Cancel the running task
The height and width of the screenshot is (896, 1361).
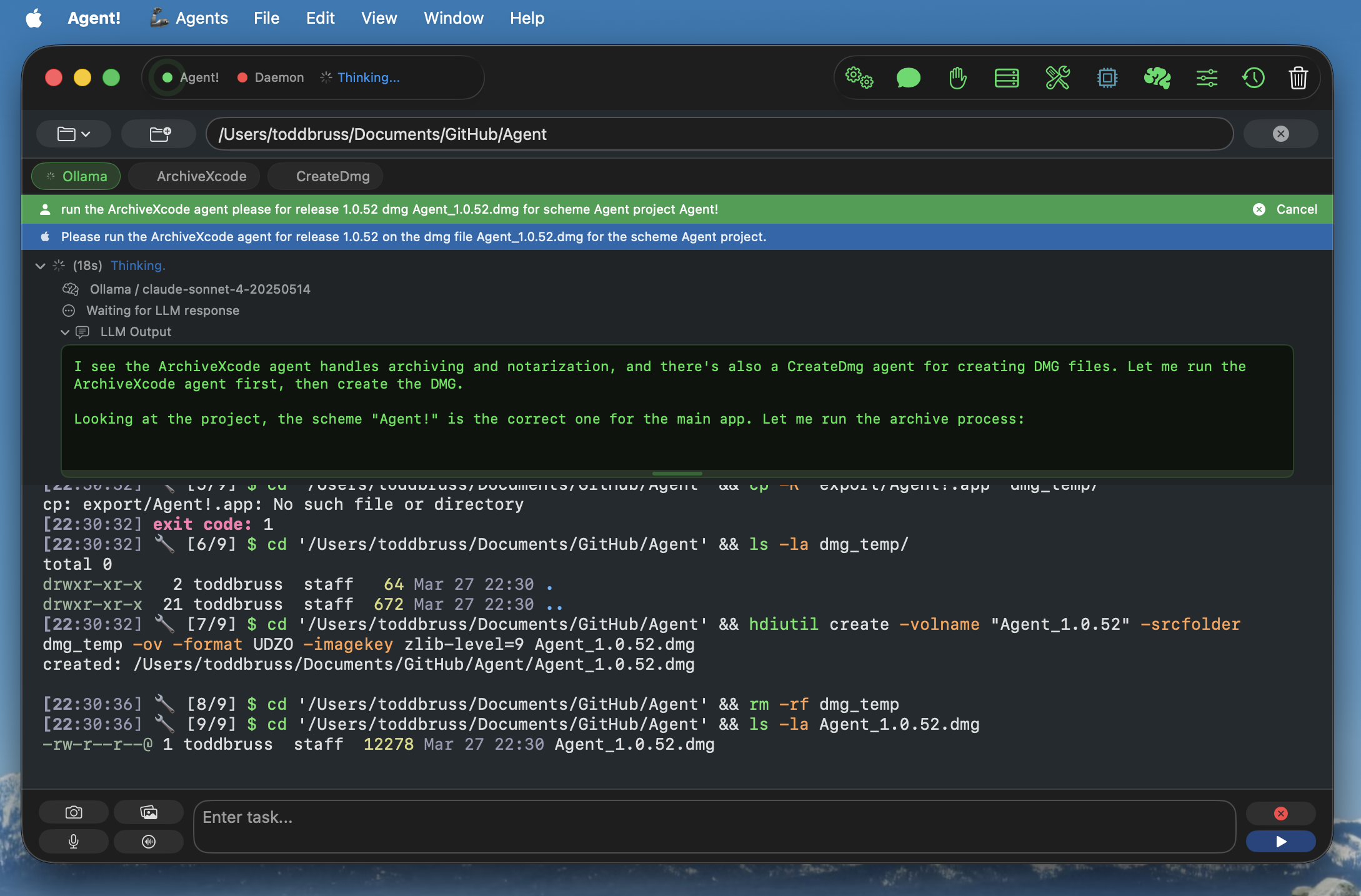pos(1285,209)
